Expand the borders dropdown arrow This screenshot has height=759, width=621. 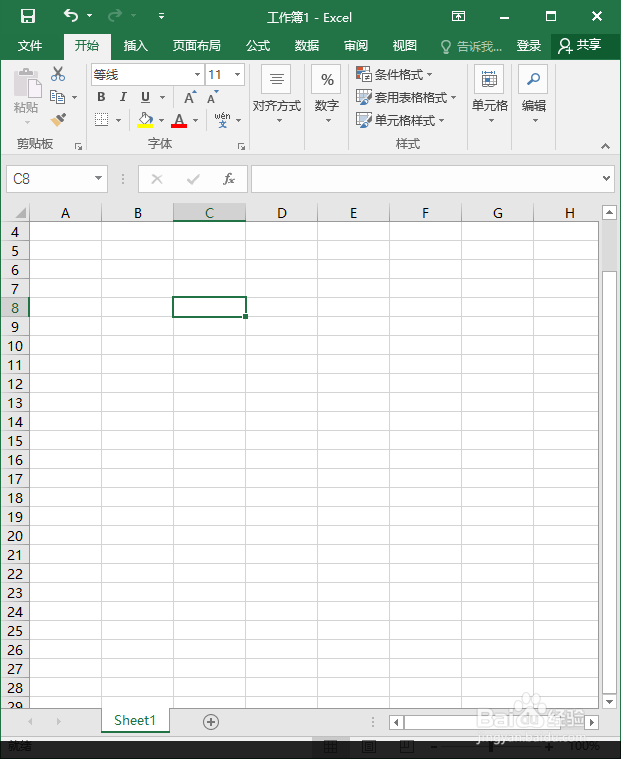(x=119, y=120)
